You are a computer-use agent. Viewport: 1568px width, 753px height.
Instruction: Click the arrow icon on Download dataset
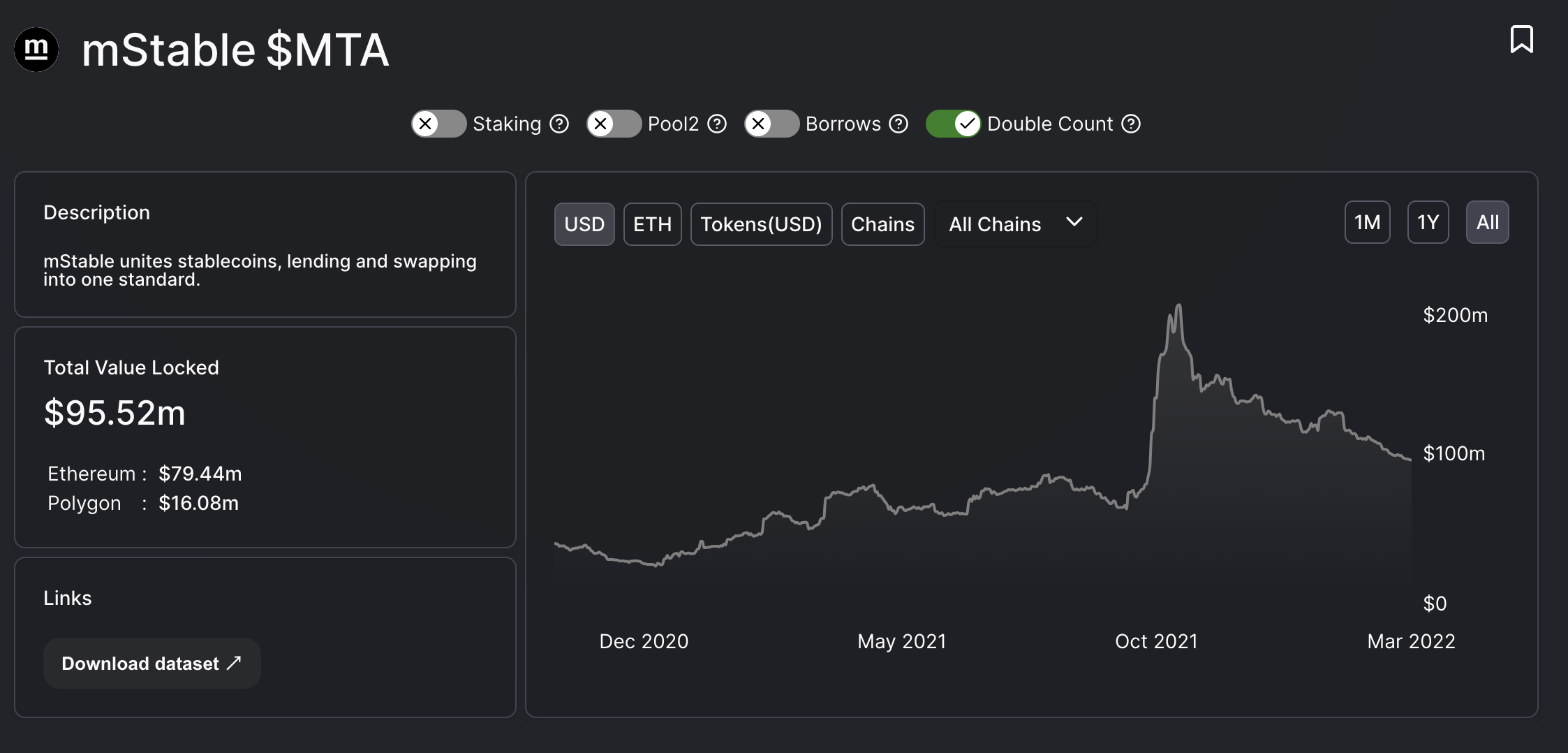234,663
